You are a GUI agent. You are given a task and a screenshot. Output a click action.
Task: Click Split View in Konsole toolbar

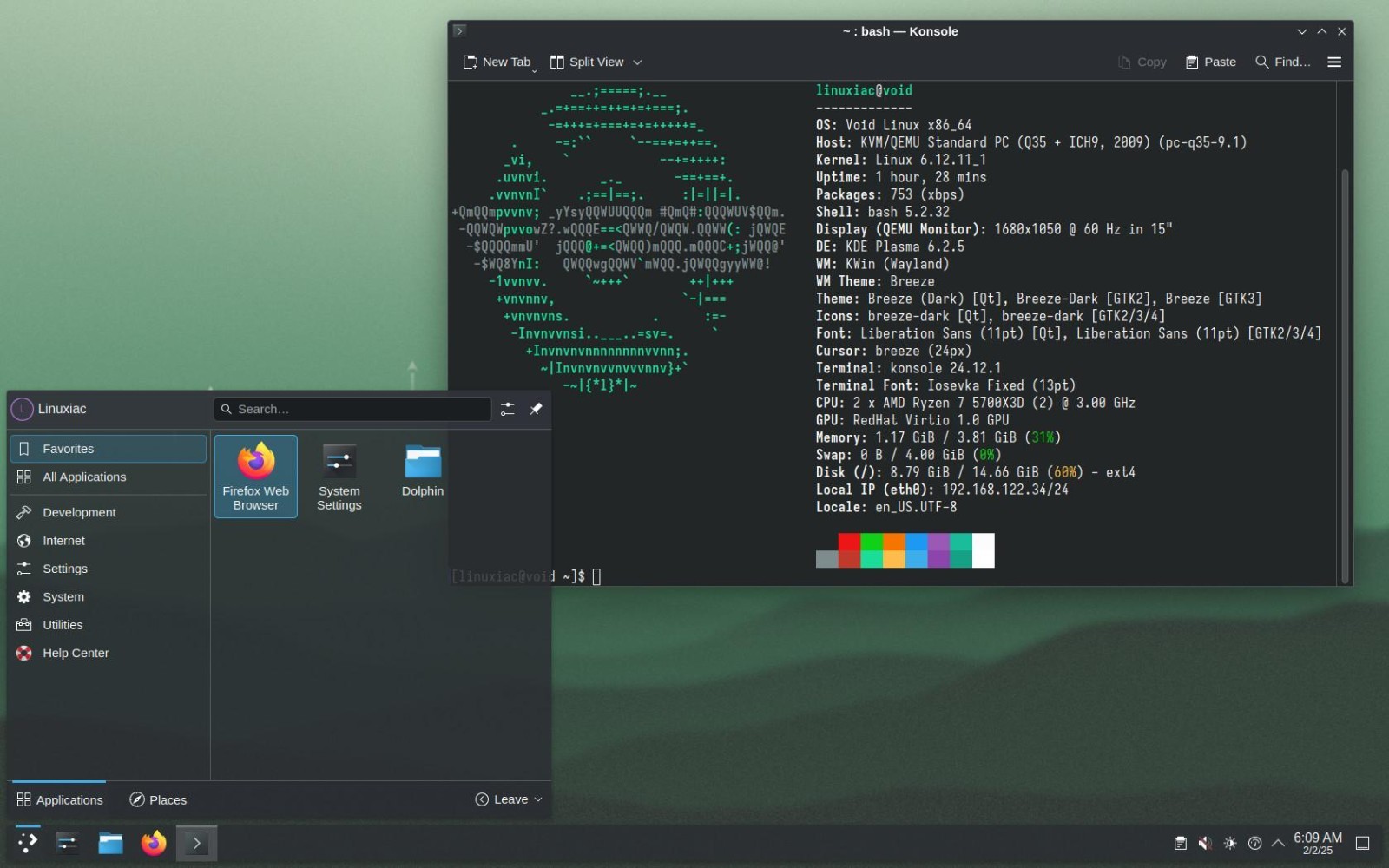pos(587,62)
